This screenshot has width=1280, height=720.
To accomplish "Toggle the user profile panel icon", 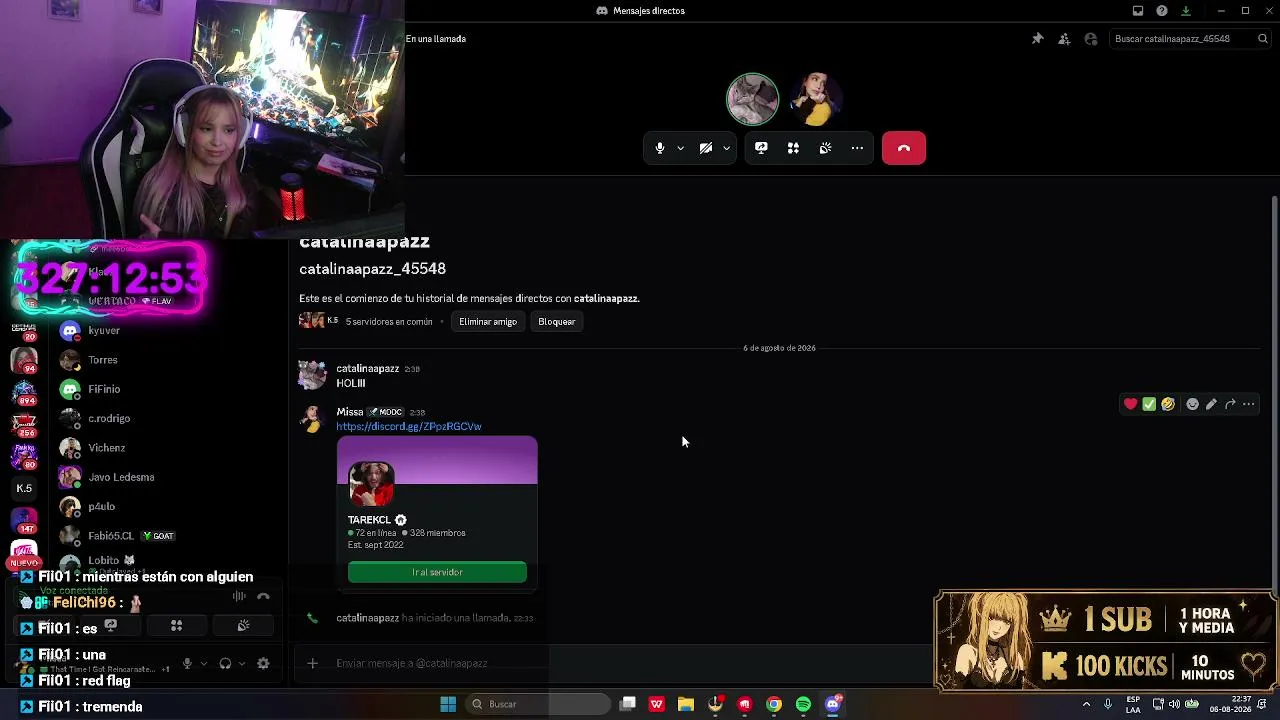I will pos(1091,39).
